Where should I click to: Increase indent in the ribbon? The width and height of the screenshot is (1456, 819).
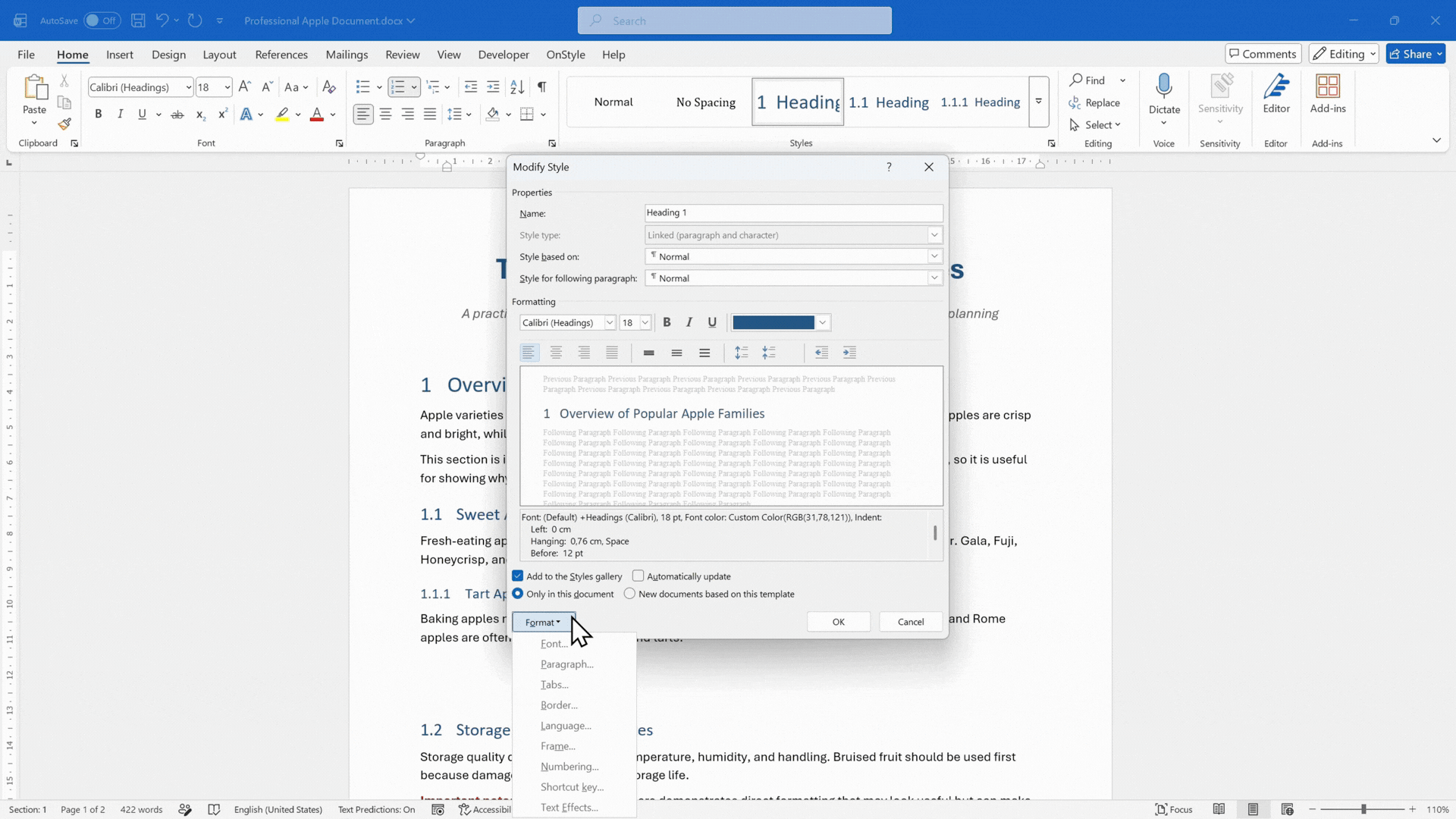tap(493, 87)
